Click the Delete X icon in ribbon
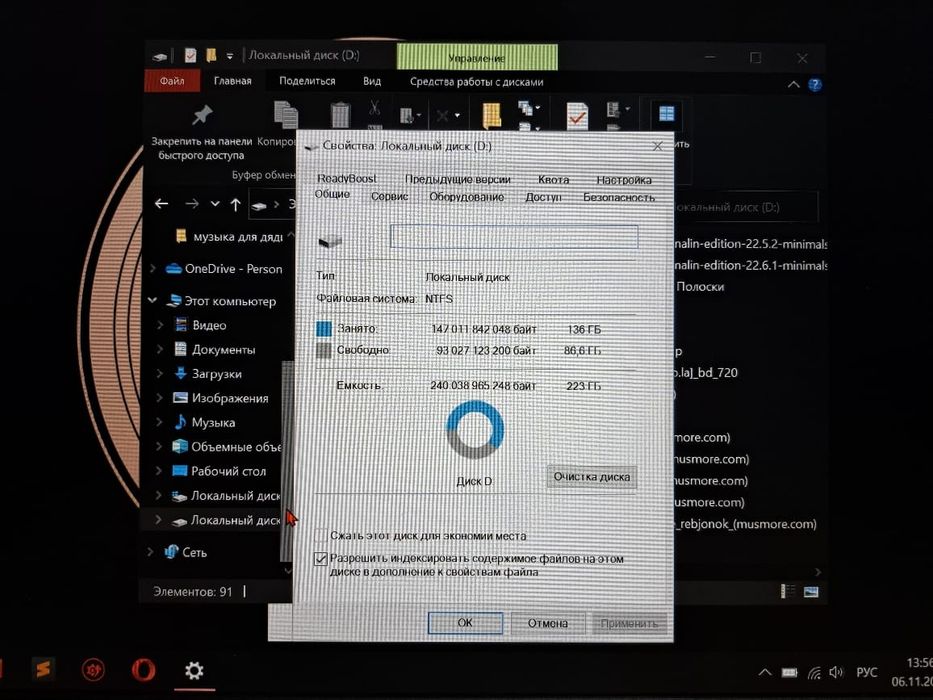Viewport: 933px width, 700px height. click(x=443, y=115)
